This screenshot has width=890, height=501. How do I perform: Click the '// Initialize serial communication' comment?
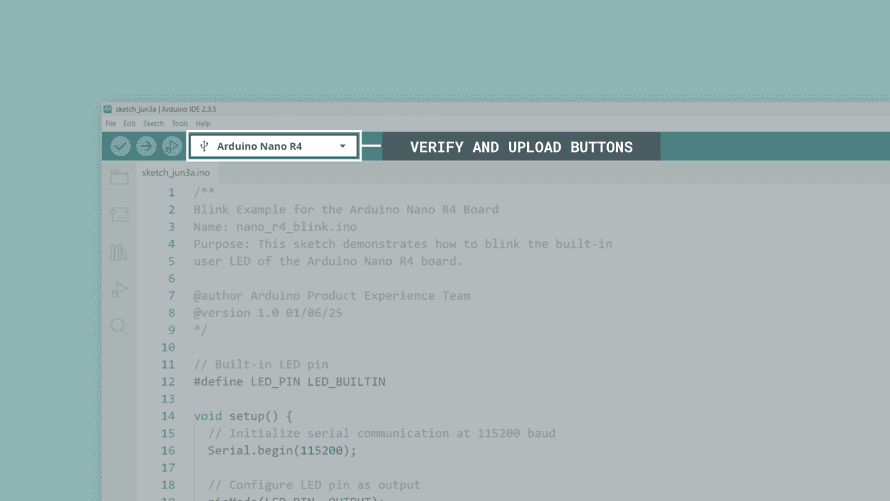point(381,433)
